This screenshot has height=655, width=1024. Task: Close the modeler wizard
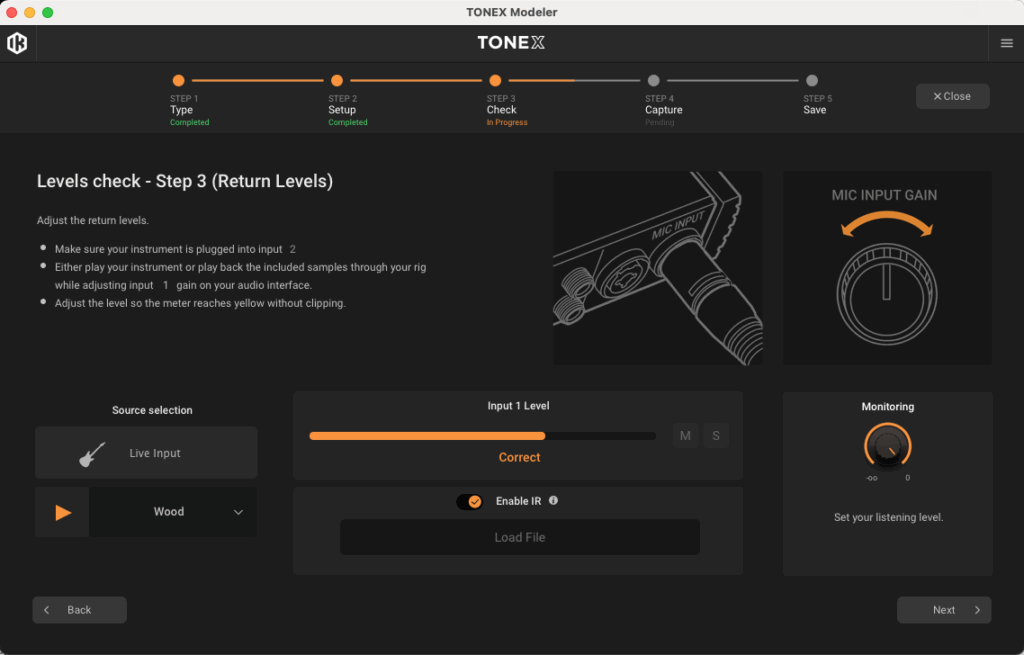[952, 97]
